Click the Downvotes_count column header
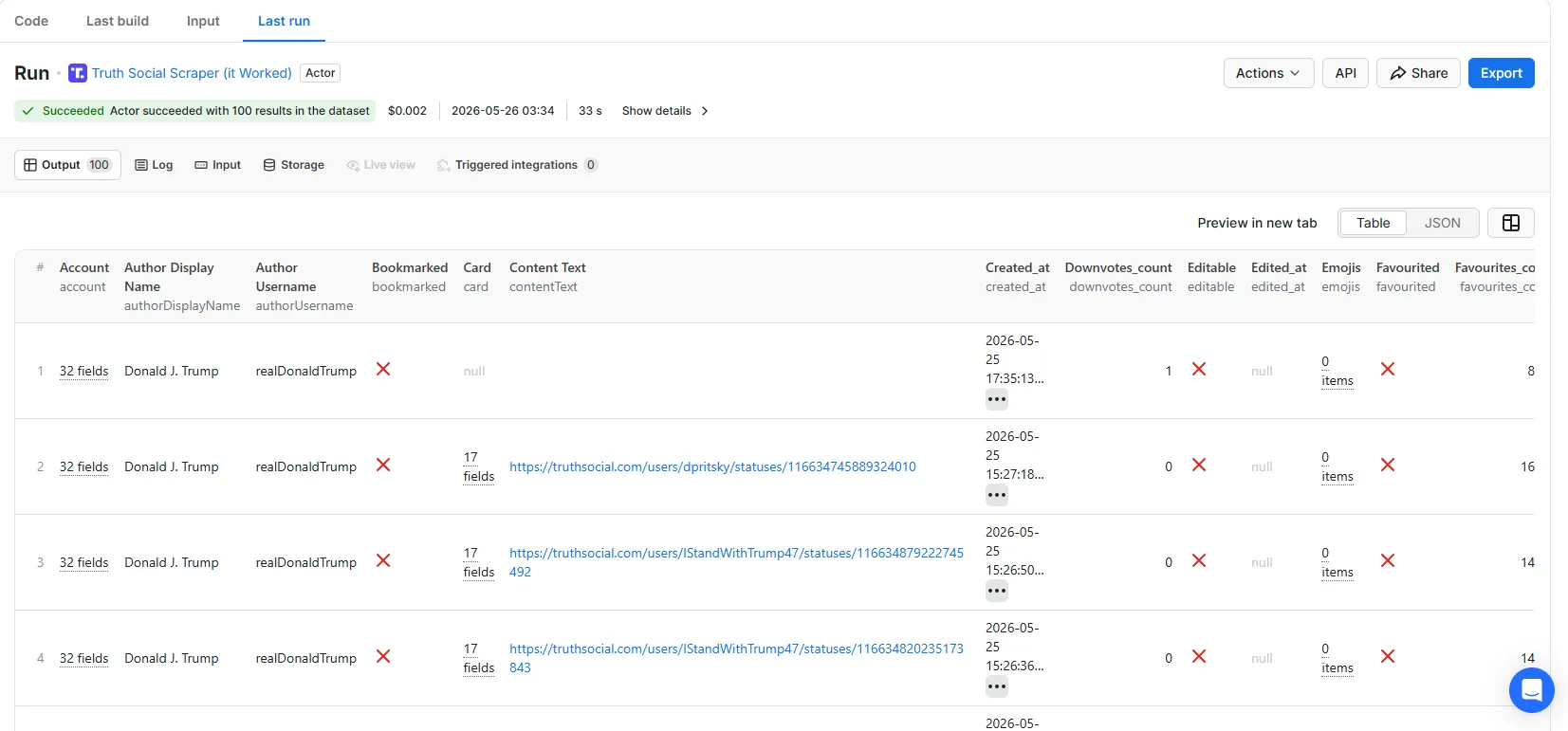The width and height of the screenshot is (1568, 731). [1118, 267]
